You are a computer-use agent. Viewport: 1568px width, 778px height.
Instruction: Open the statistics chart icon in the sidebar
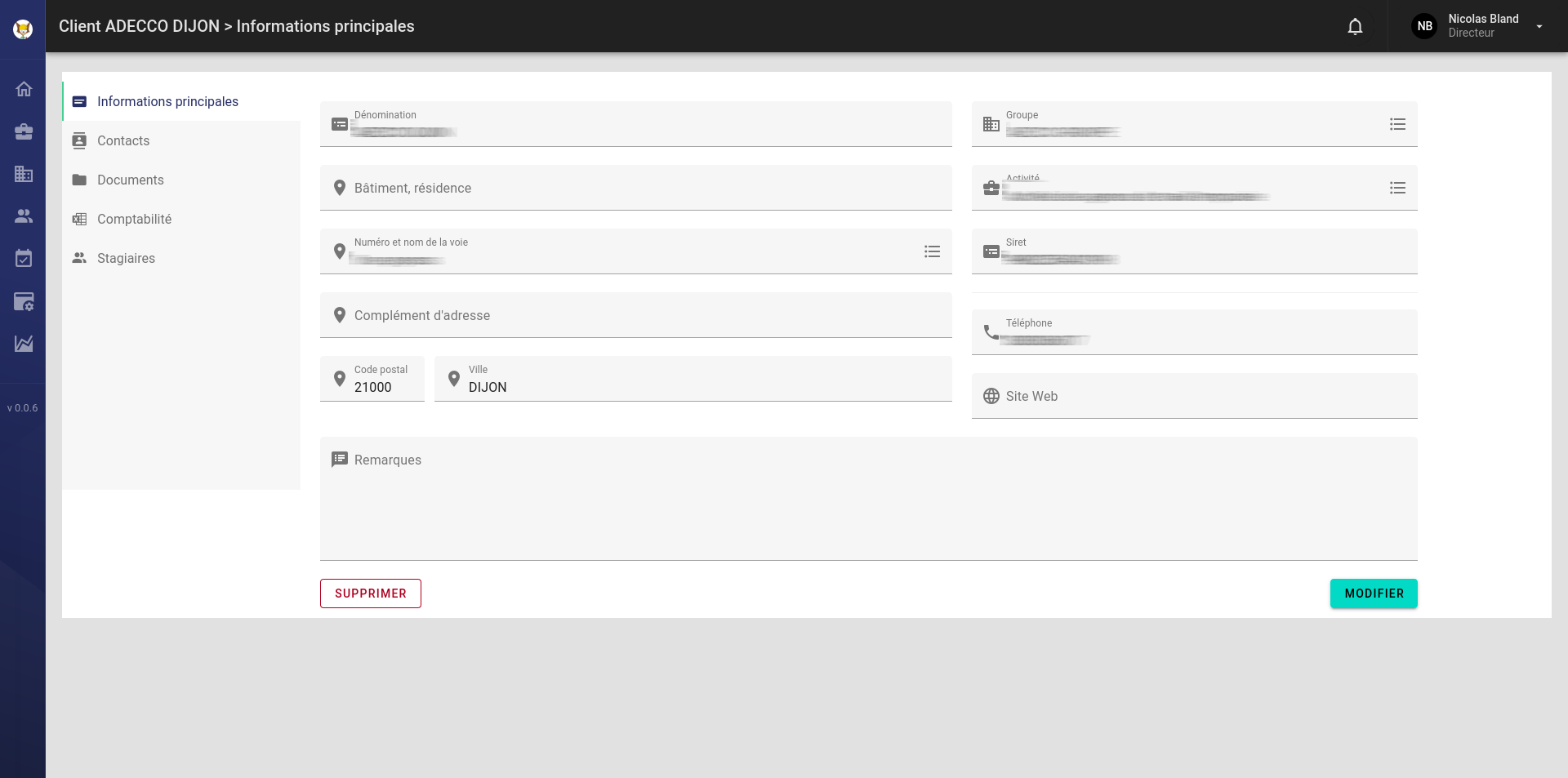tap(23, 344)
